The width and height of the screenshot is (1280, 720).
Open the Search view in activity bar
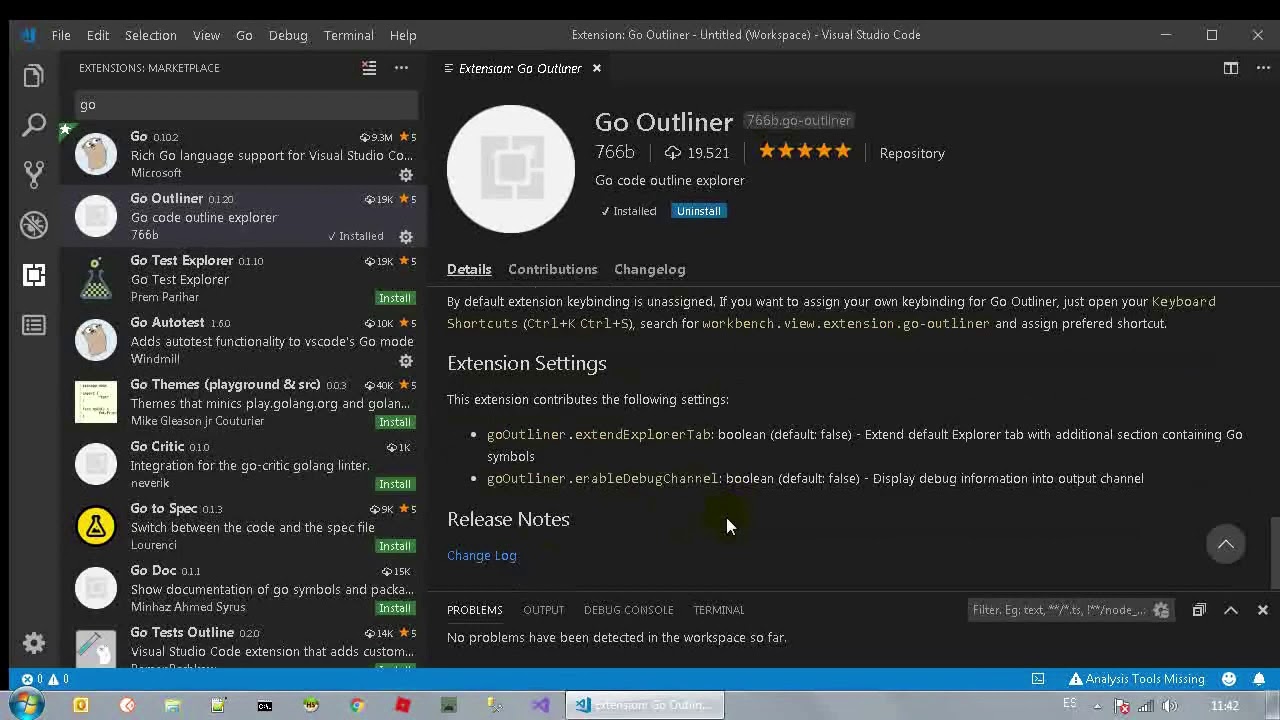coord(34,125)
